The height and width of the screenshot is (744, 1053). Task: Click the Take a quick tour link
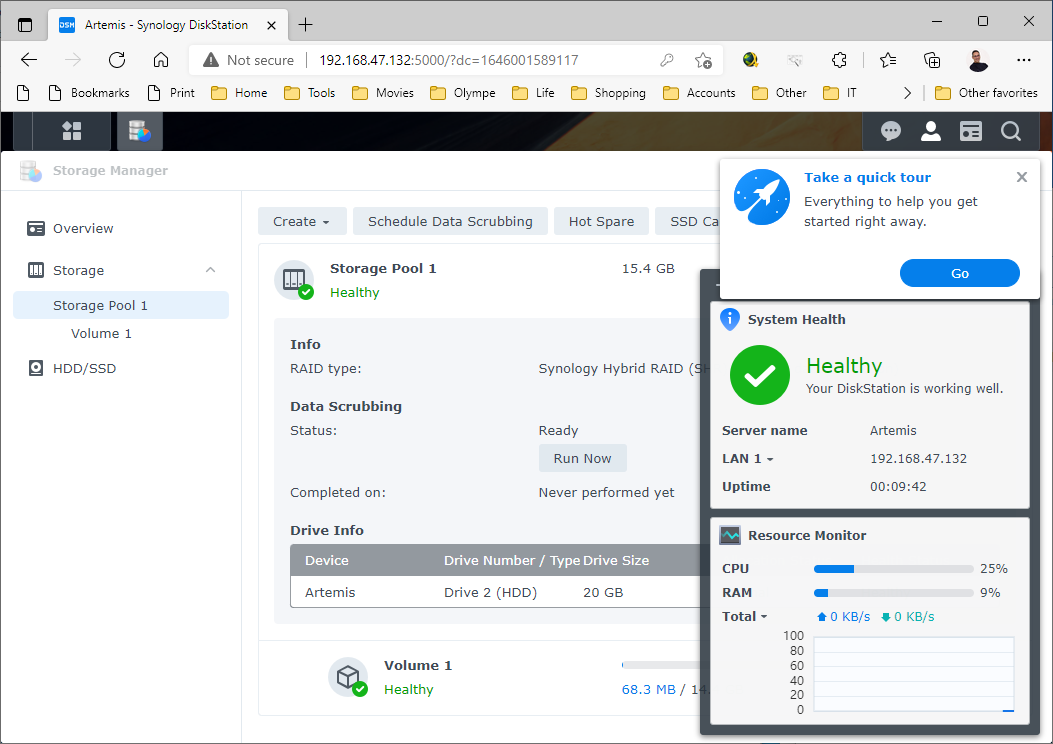point(868,177)
